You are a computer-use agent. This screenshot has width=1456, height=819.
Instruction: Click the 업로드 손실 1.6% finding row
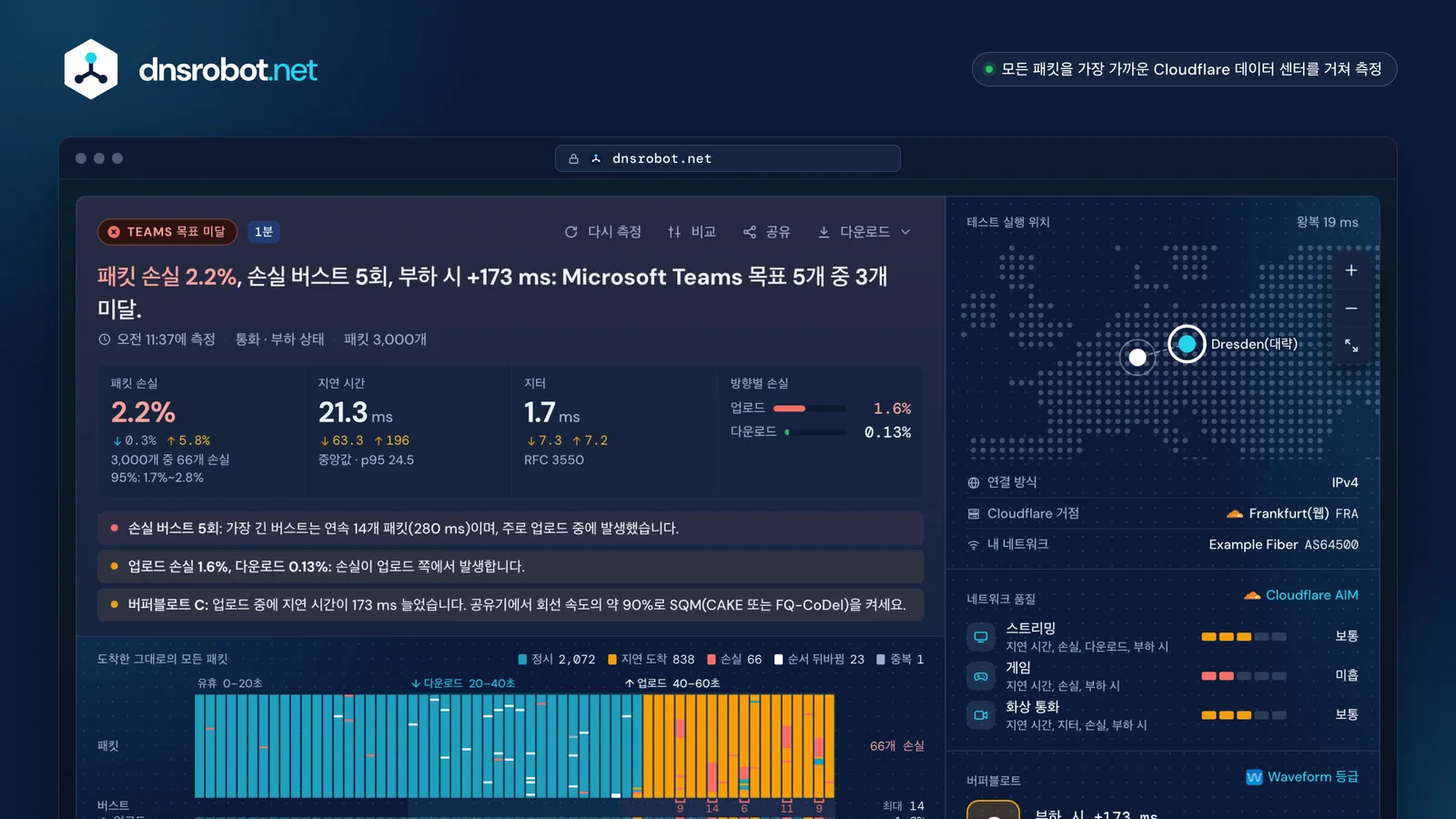[511, 566]
